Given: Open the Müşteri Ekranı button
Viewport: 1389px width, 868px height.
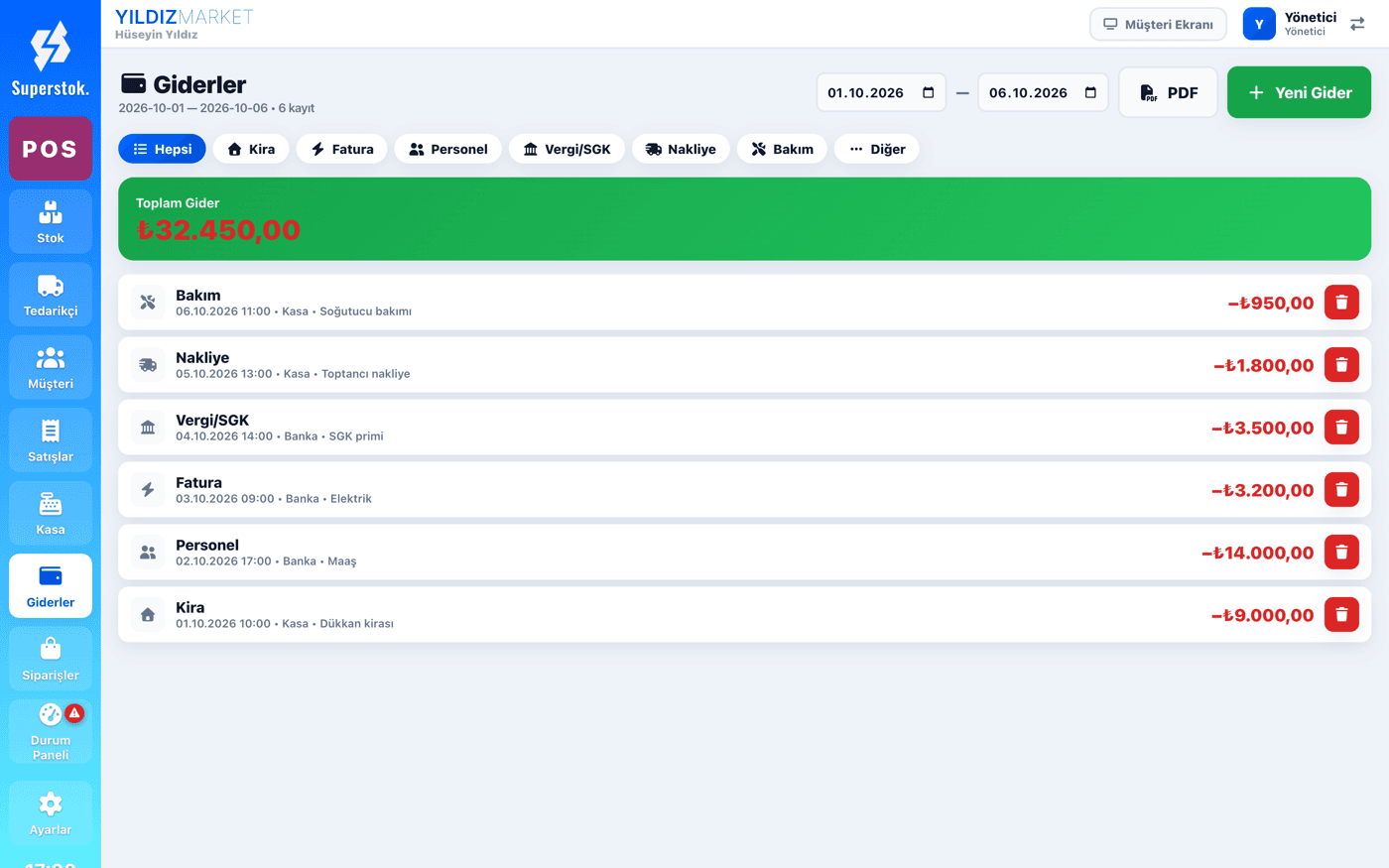Looking at the screenshot, I should tap(1158, 24).
